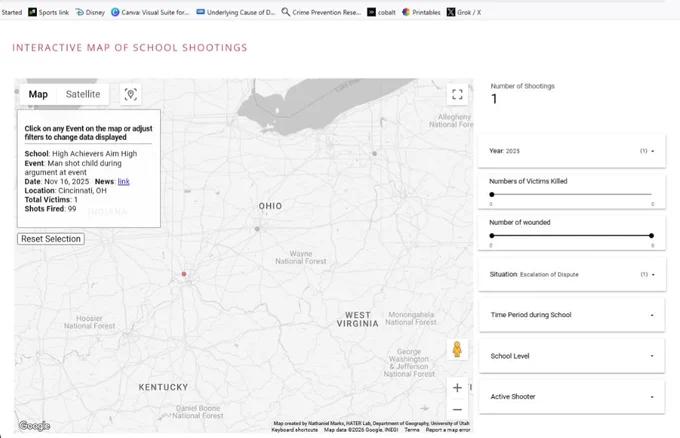Click Date: Nov 16, 2025 text
This screenshot has height=438, width=680.
pos(57,182)
